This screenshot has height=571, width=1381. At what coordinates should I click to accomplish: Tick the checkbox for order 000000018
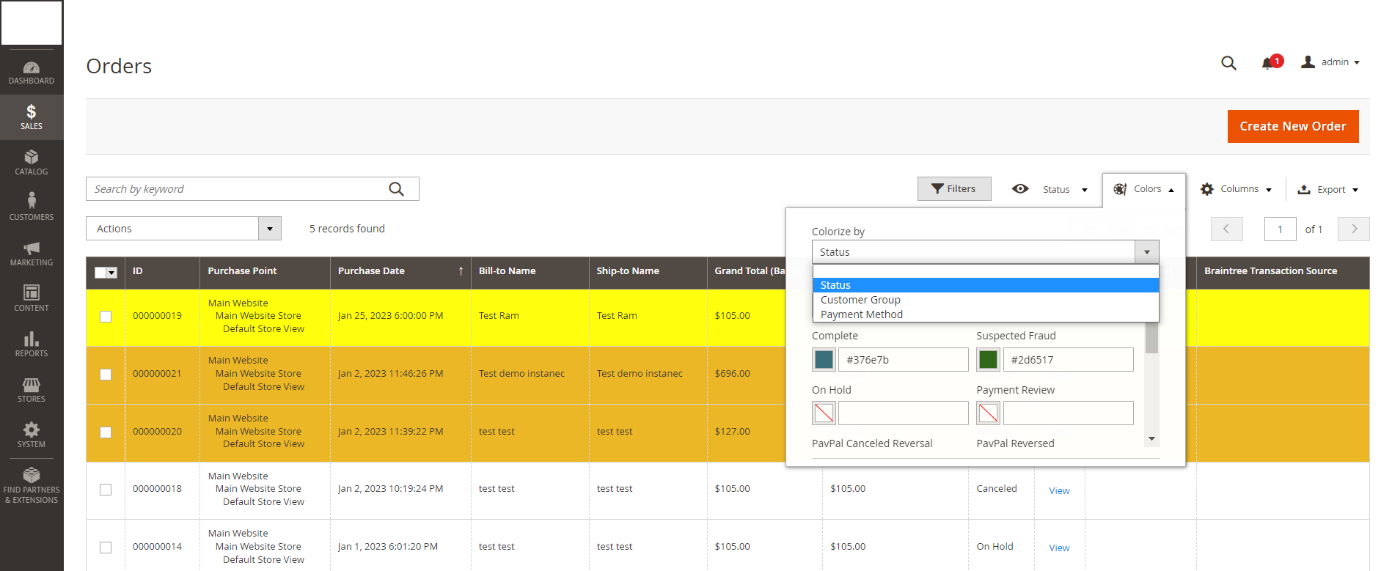click(x=106, y=490)
